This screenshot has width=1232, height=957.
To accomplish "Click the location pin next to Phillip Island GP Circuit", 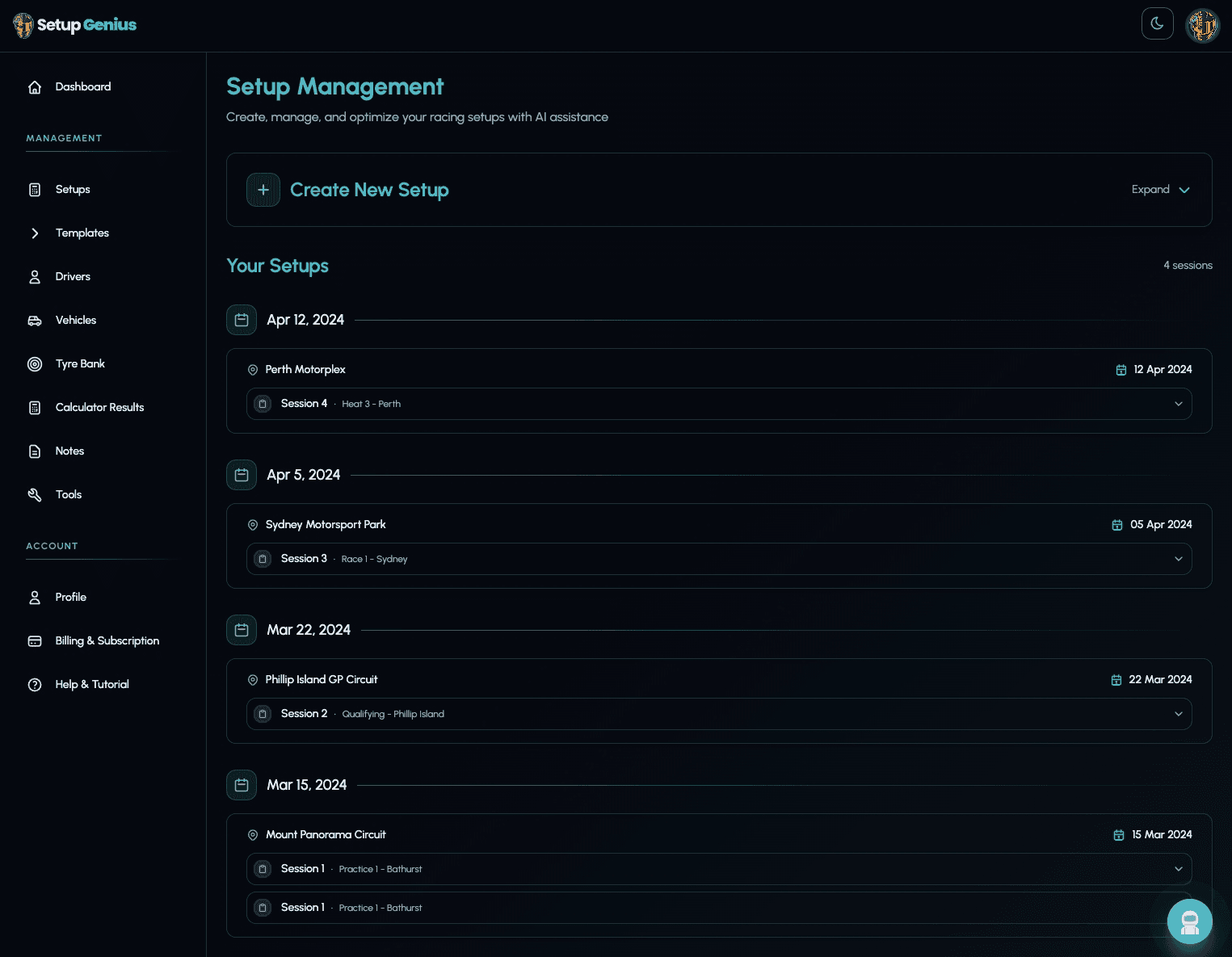I will [x=253, y=680].
